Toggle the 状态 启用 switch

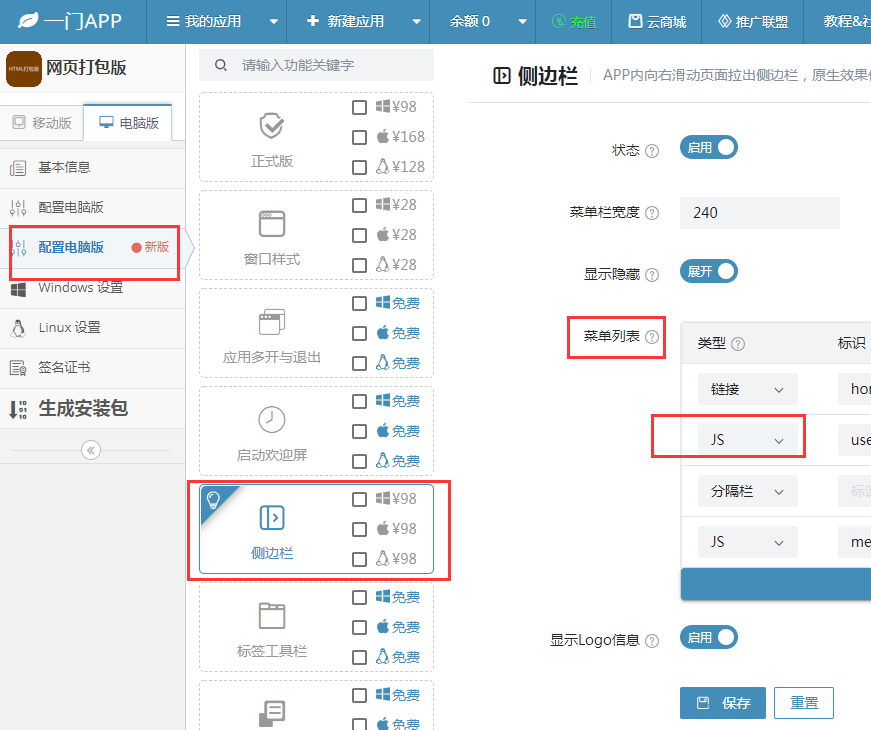(x=708, y=147)
